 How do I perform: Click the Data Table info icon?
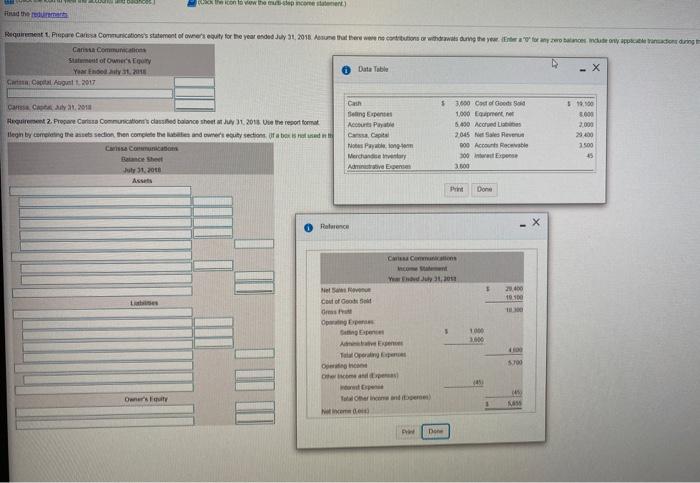click(x=346, y=70)
